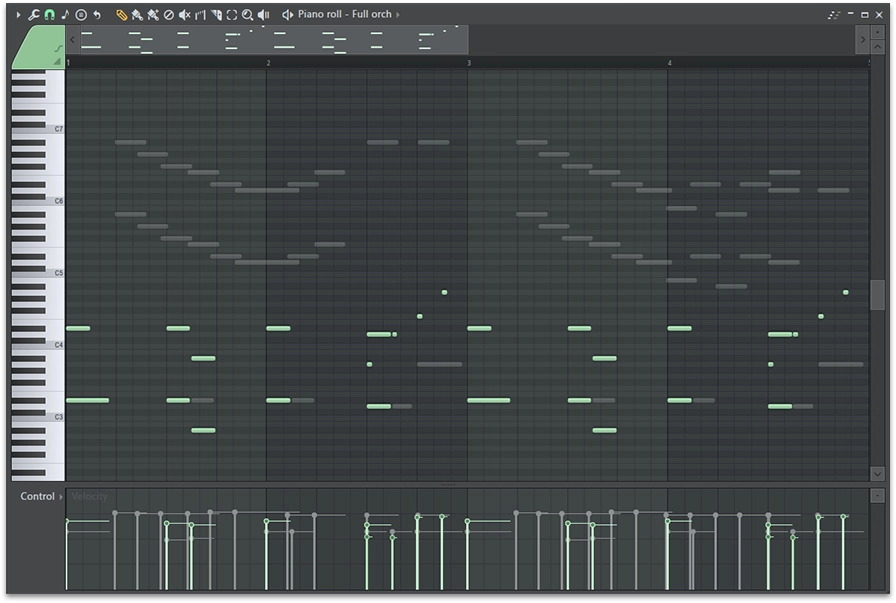Open the piano roll menu arrow
The width and height of the screenshot is (896, 603).
pyautogui.click(x=18, y=15)
